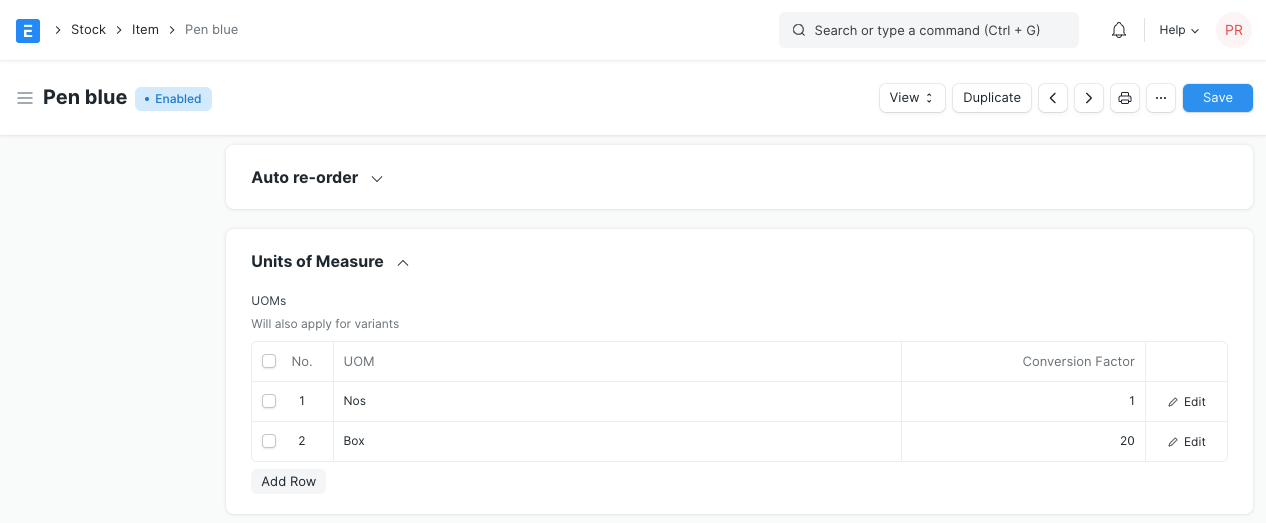Screen dimensions: 1266x523
Task: Open the View dropdown
Action: tap(912, 98)
